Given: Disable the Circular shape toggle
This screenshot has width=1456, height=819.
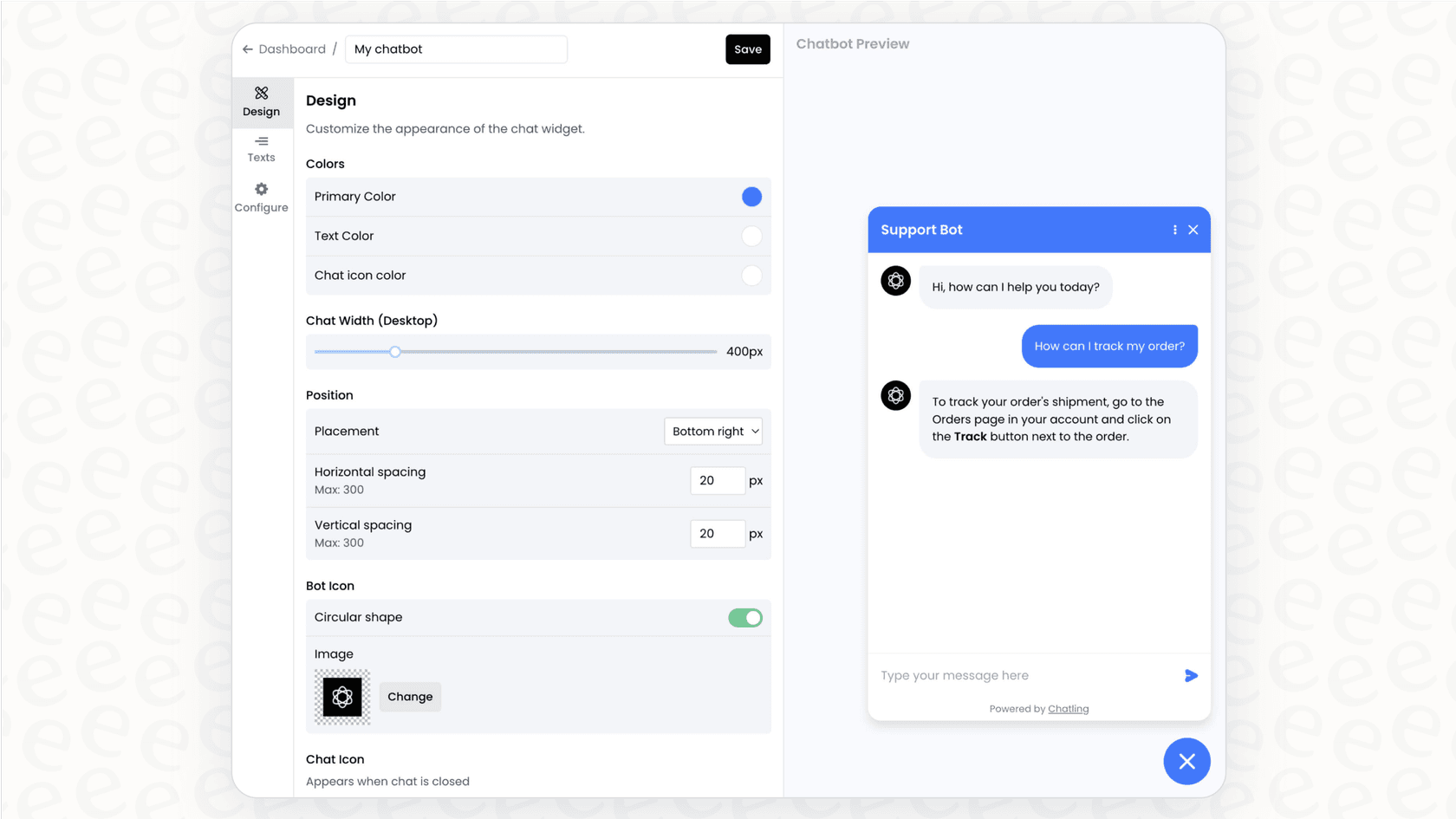Looking at the screenshot, I should (x=745, y=617).
